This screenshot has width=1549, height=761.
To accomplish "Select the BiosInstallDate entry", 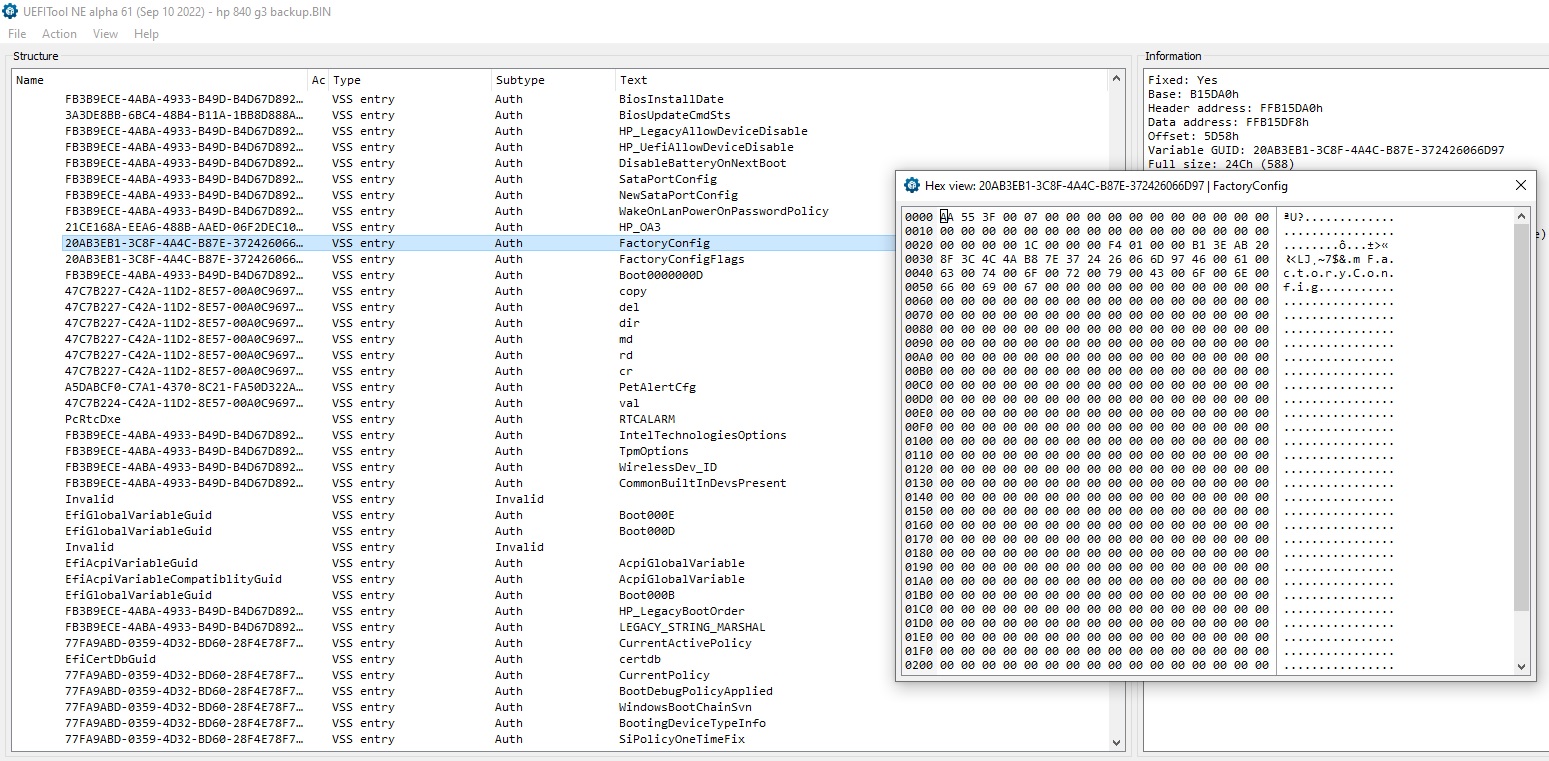I will pyautogui.click(x=670, y=99).
